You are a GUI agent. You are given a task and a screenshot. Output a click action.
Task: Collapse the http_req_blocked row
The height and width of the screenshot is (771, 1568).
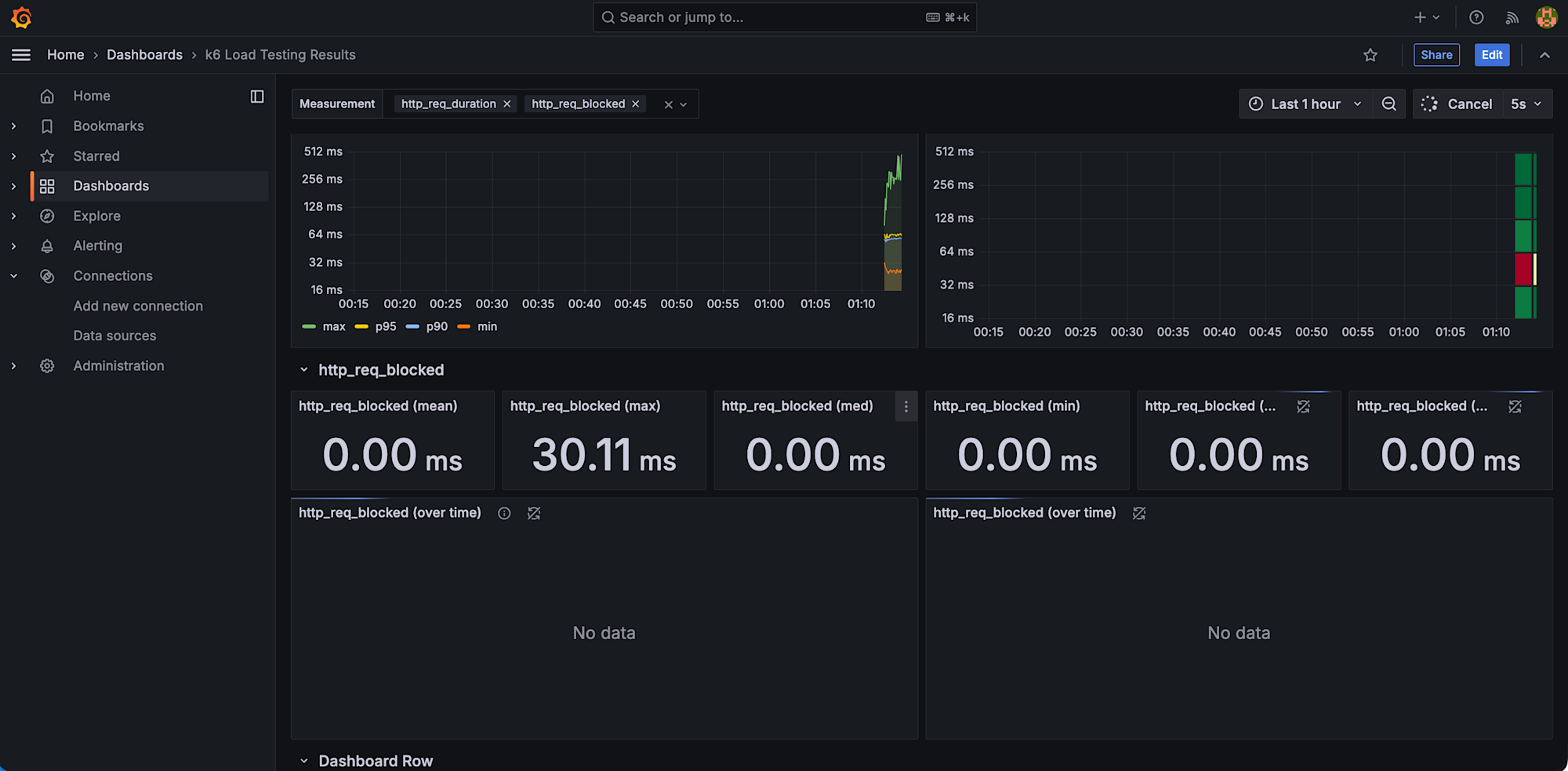[304, 370]
